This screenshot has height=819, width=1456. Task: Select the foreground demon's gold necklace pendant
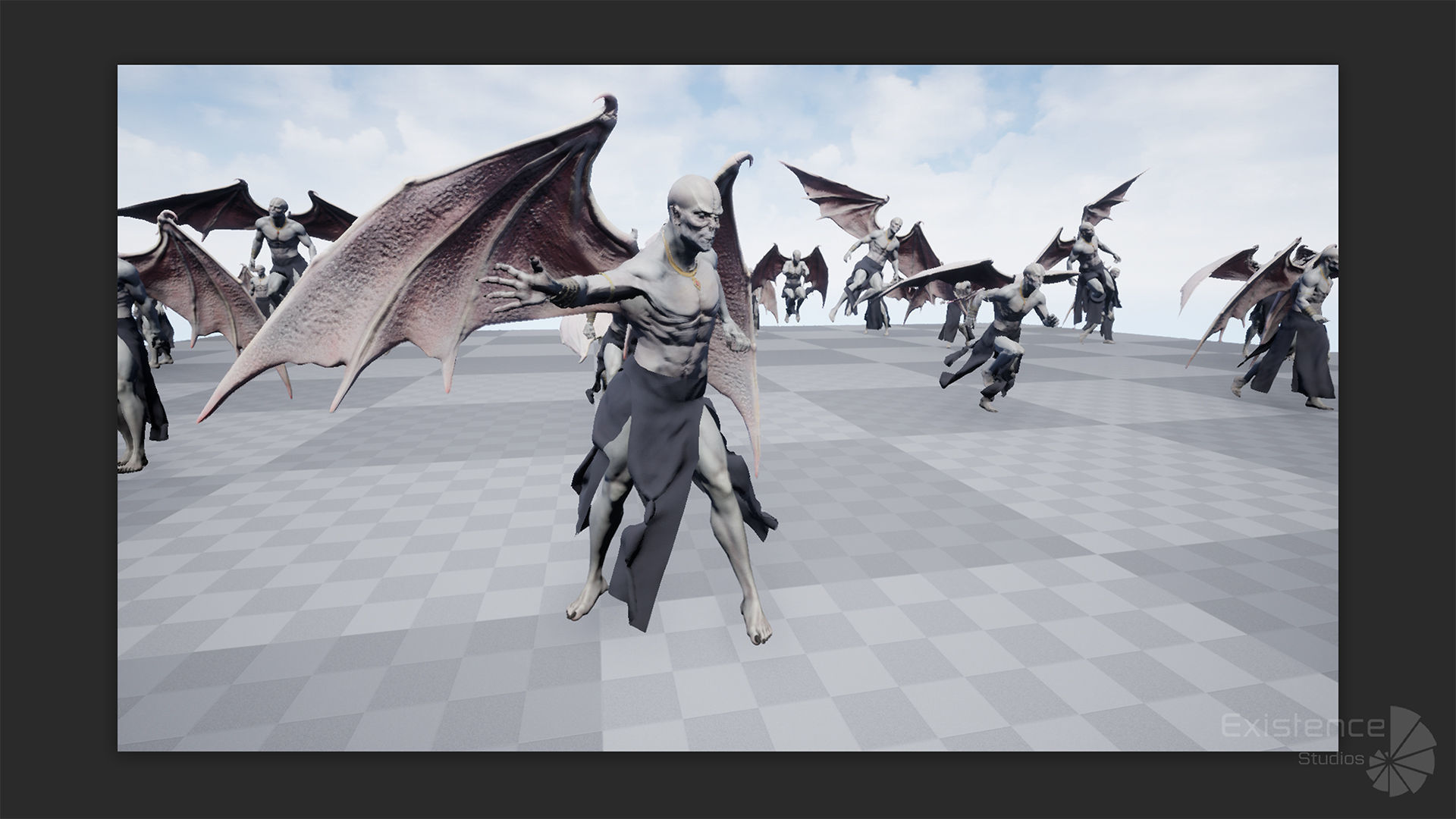click(x=698, y=282)
